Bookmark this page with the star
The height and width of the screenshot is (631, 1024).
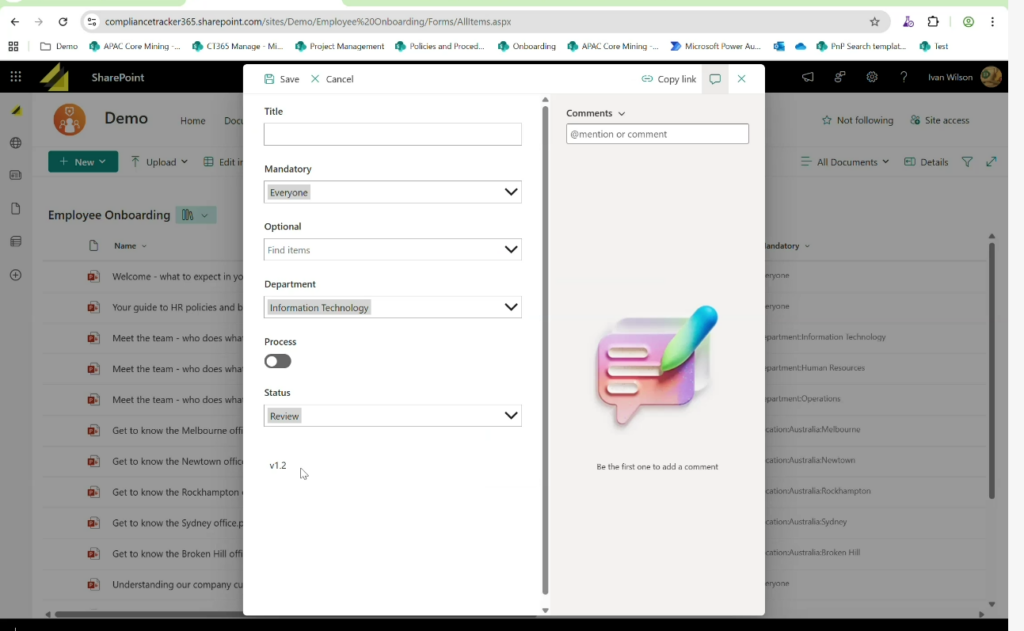tap(874, 22)
